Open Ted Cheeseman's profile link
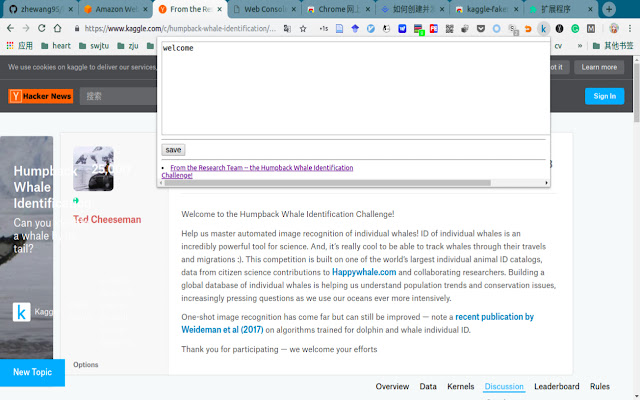This screenshot has height=400, width=640. [x=107, y=220]
